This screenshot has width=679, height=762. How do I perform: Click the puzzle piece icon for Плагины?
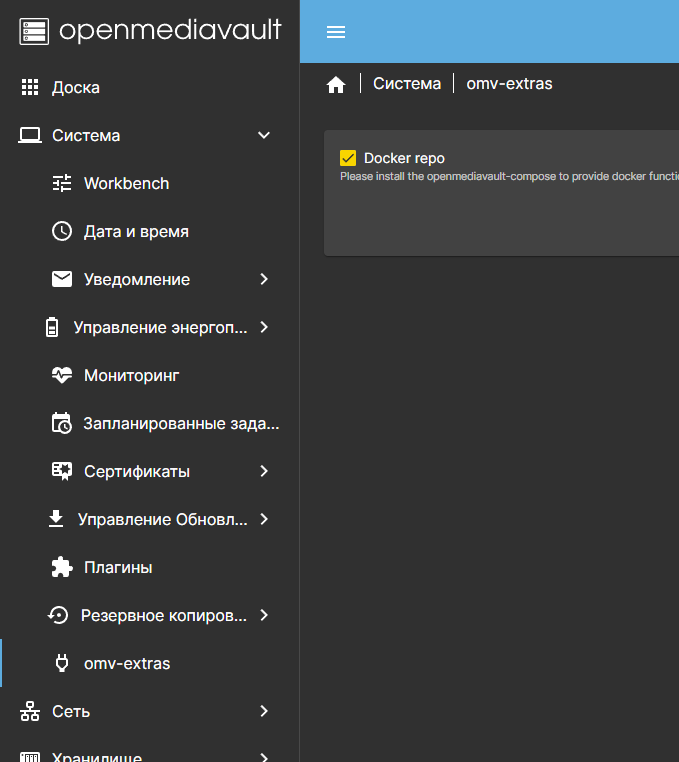point(62,567)
